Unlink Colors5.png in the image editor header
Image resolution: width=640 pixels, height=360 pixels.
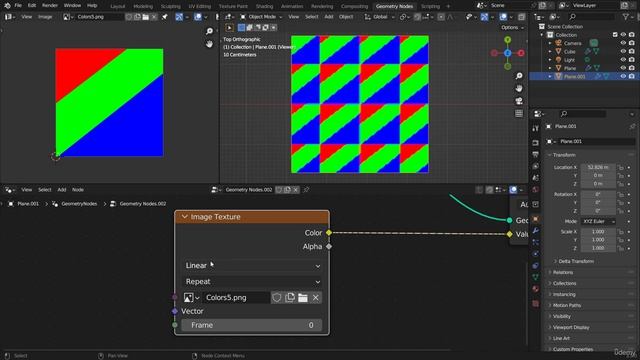[x=154, y=17]
